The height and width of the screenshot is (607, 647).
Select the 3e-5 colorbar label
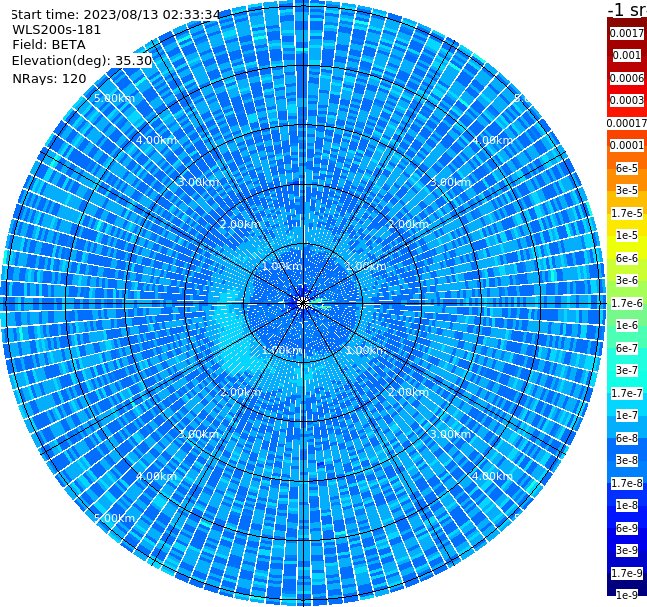click(x=627, y=190)
